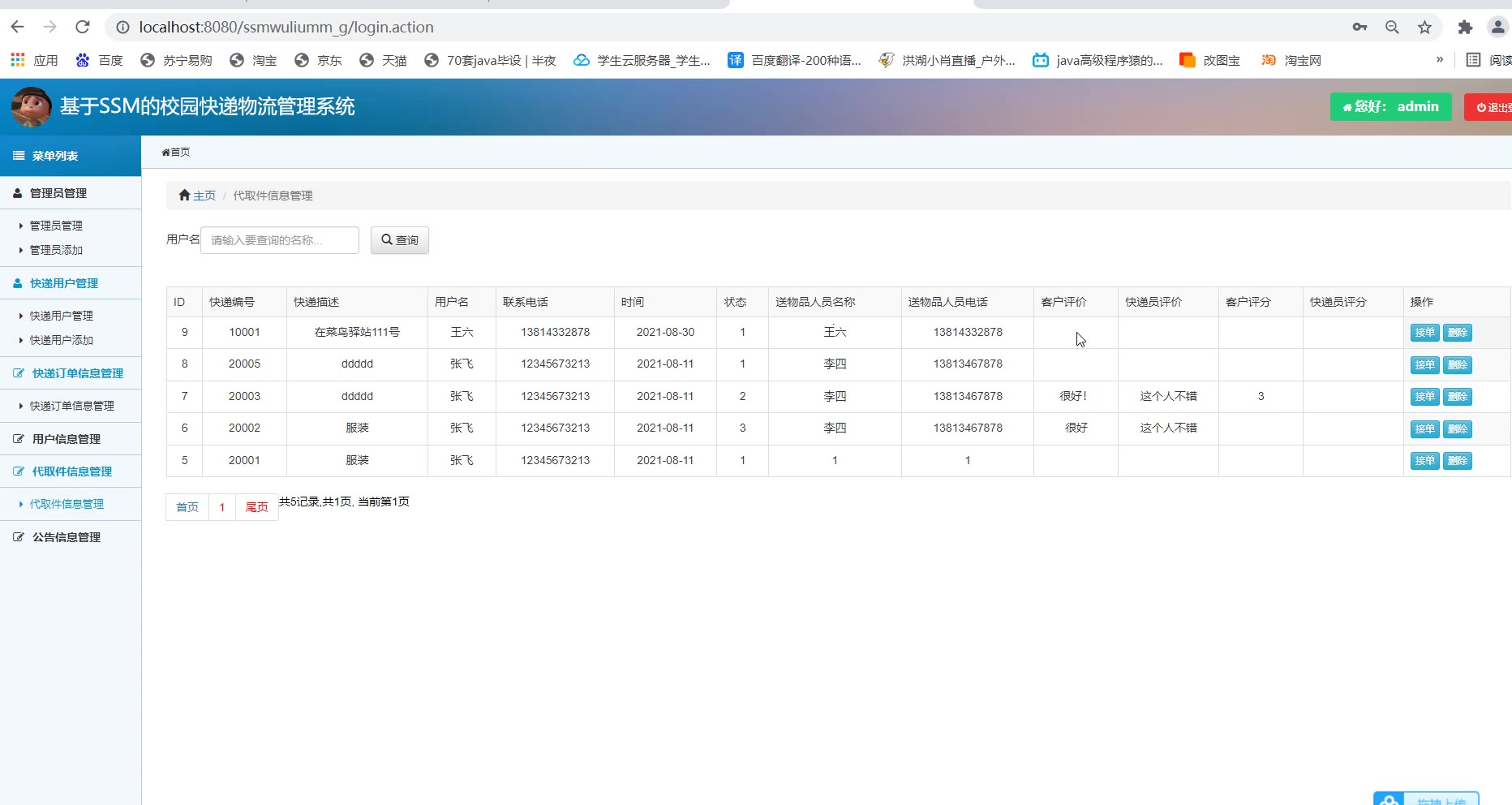Click the bookmark star icon in address bar

point(1424,27)
